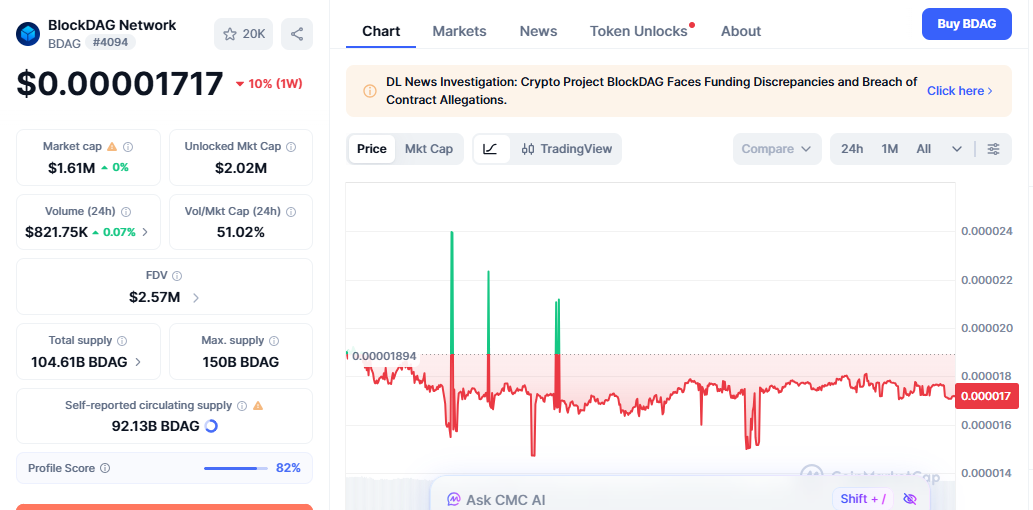The width and height of the screenshot is (1033, 510).
Task: Open the Markets tab
Action: [459, 31]
